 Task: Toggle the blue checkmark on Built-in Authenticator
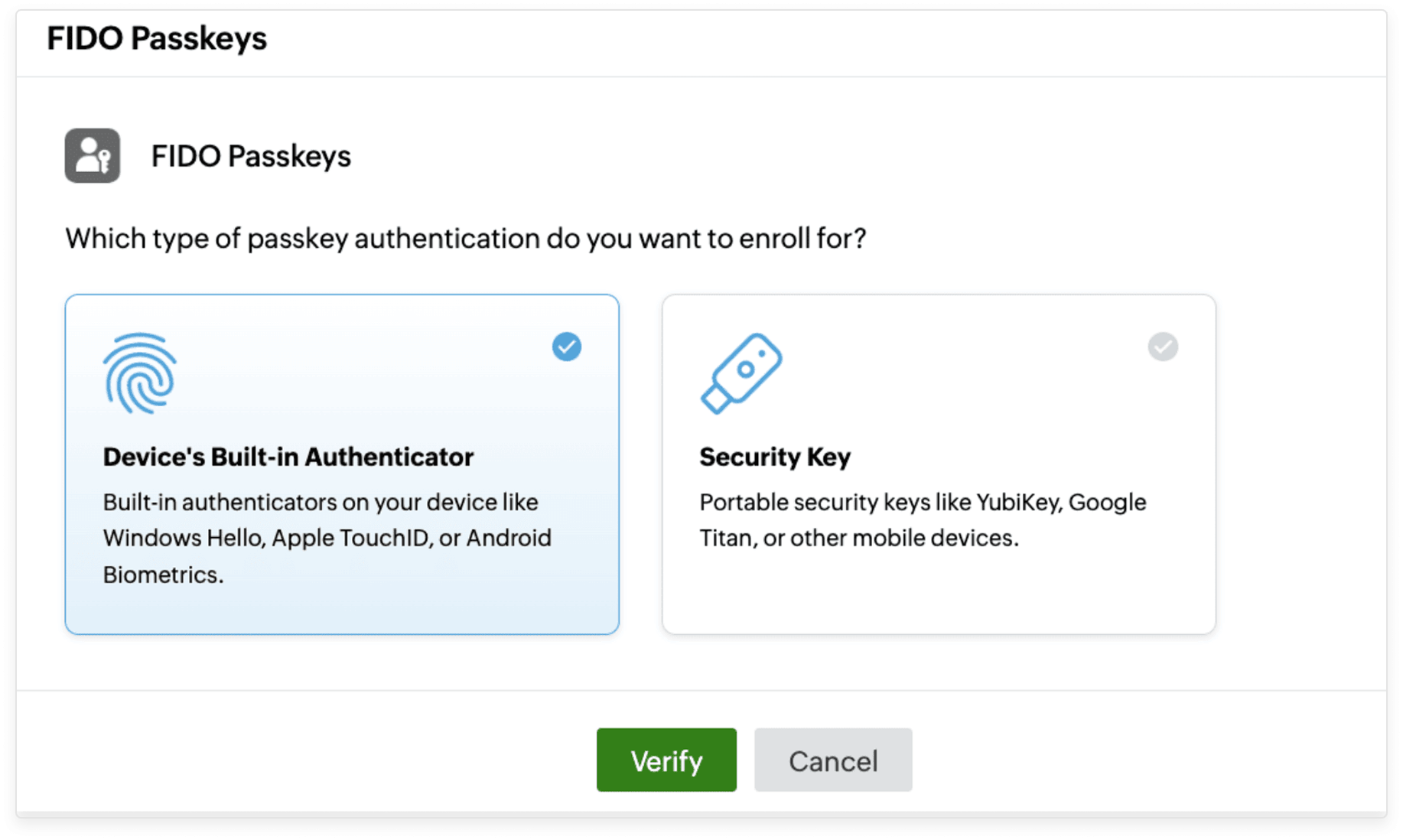point(567,347)
